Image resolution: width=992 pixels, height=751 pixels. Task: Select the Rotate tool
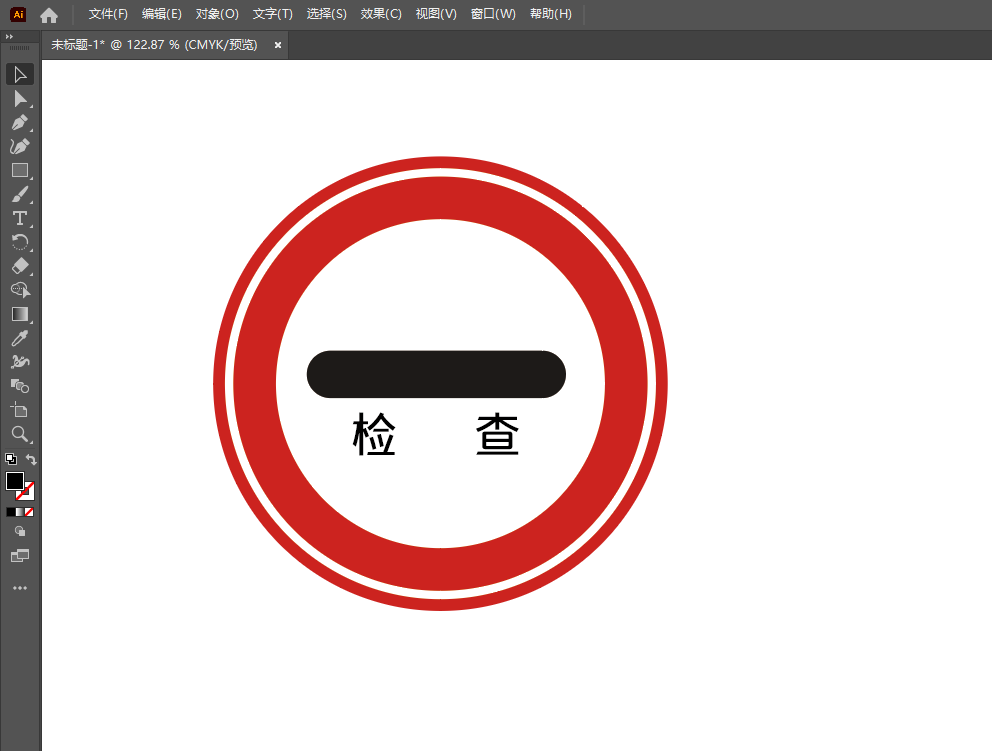(19, 242)
